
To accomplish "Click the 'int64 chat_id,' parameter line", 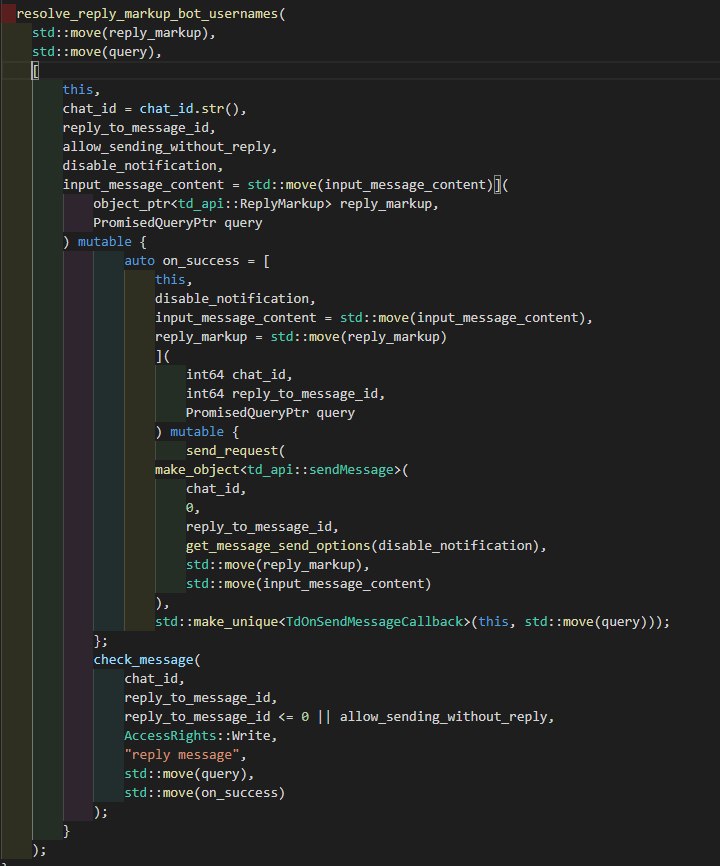I will pyautogui.click(x=239, y=374).
